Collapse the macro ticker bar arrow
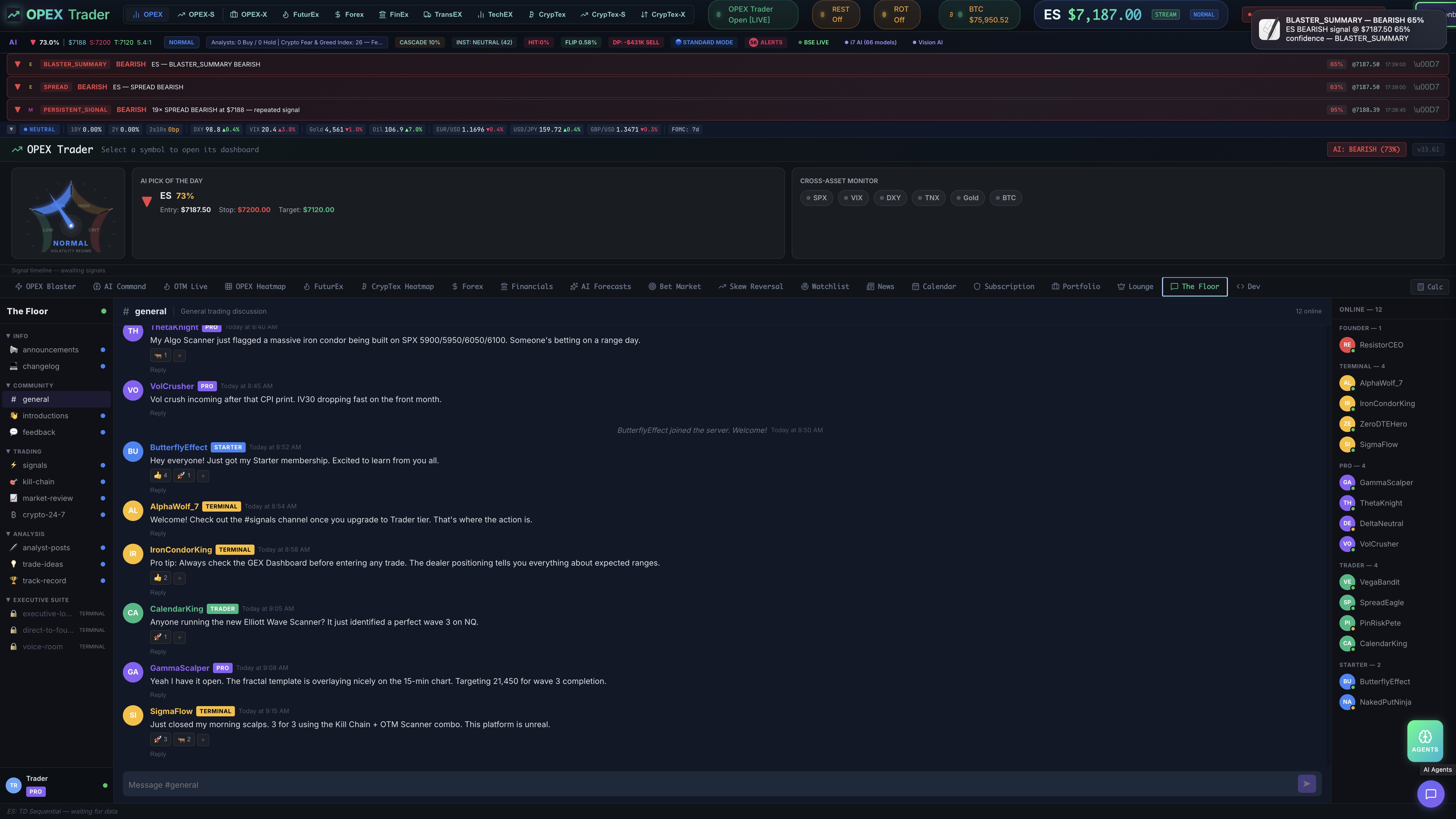 click(x=11, y=129)
